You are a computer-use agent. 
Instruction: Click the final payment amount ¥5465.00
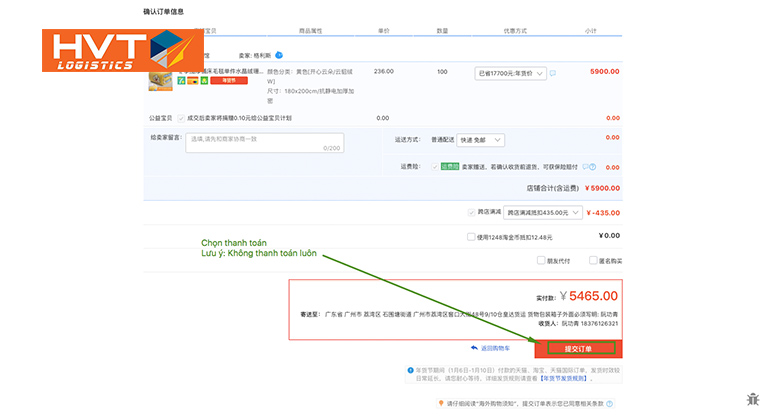tap(589, 296)
